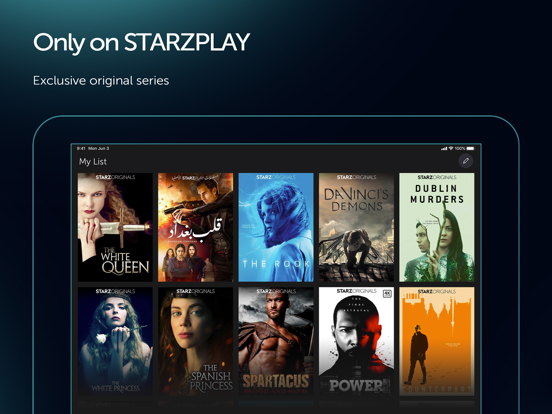The height and width of the screenshot is (414, 552).
Task: Open the Arabic-titled Baghdad series poster
Action: tap(195, 227)
